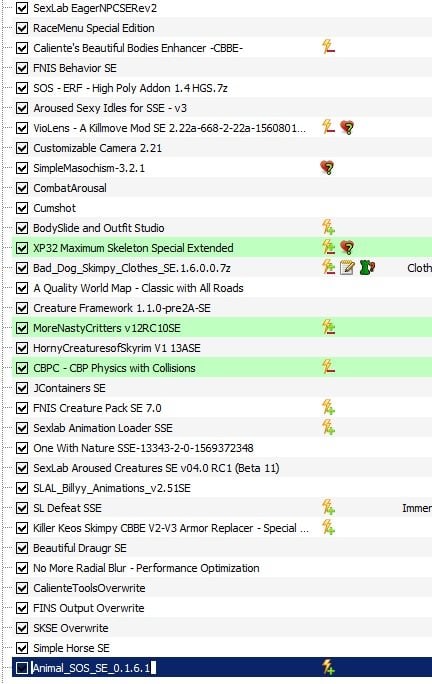Select 'Bad_Dog_Skimpy_Clothes_SE.1.6.0.0.7z' mod name
The height and width of the screenshot is (684, 432).
(x=132, y=268)
